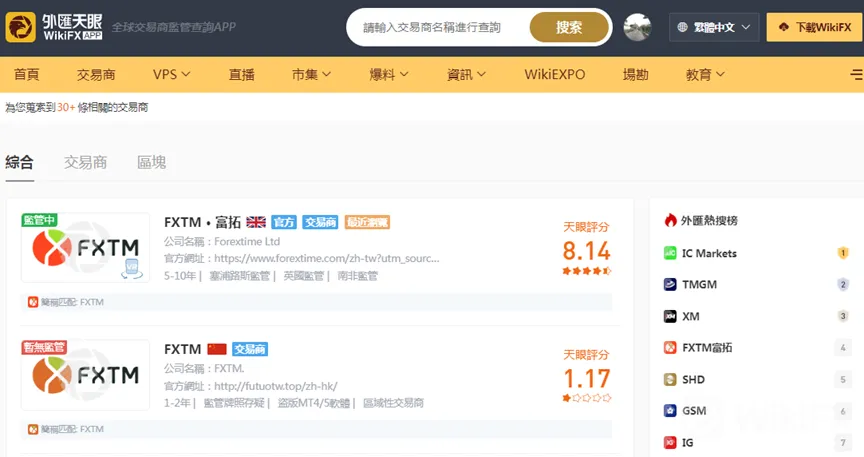Click the 英國監管 tag

pyautogui.click(x=304, y=276)
